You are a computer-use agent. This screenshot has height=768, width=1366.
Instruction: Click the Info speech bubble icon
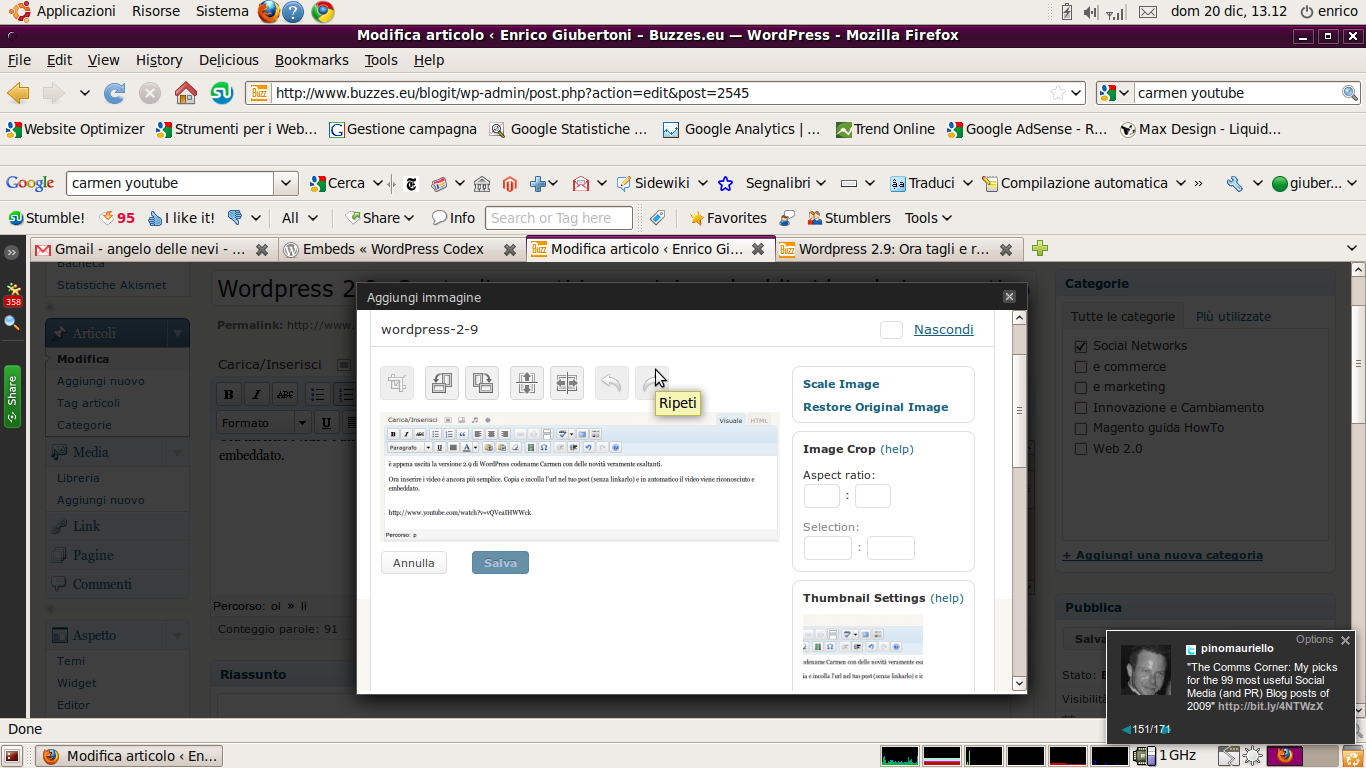453,218
